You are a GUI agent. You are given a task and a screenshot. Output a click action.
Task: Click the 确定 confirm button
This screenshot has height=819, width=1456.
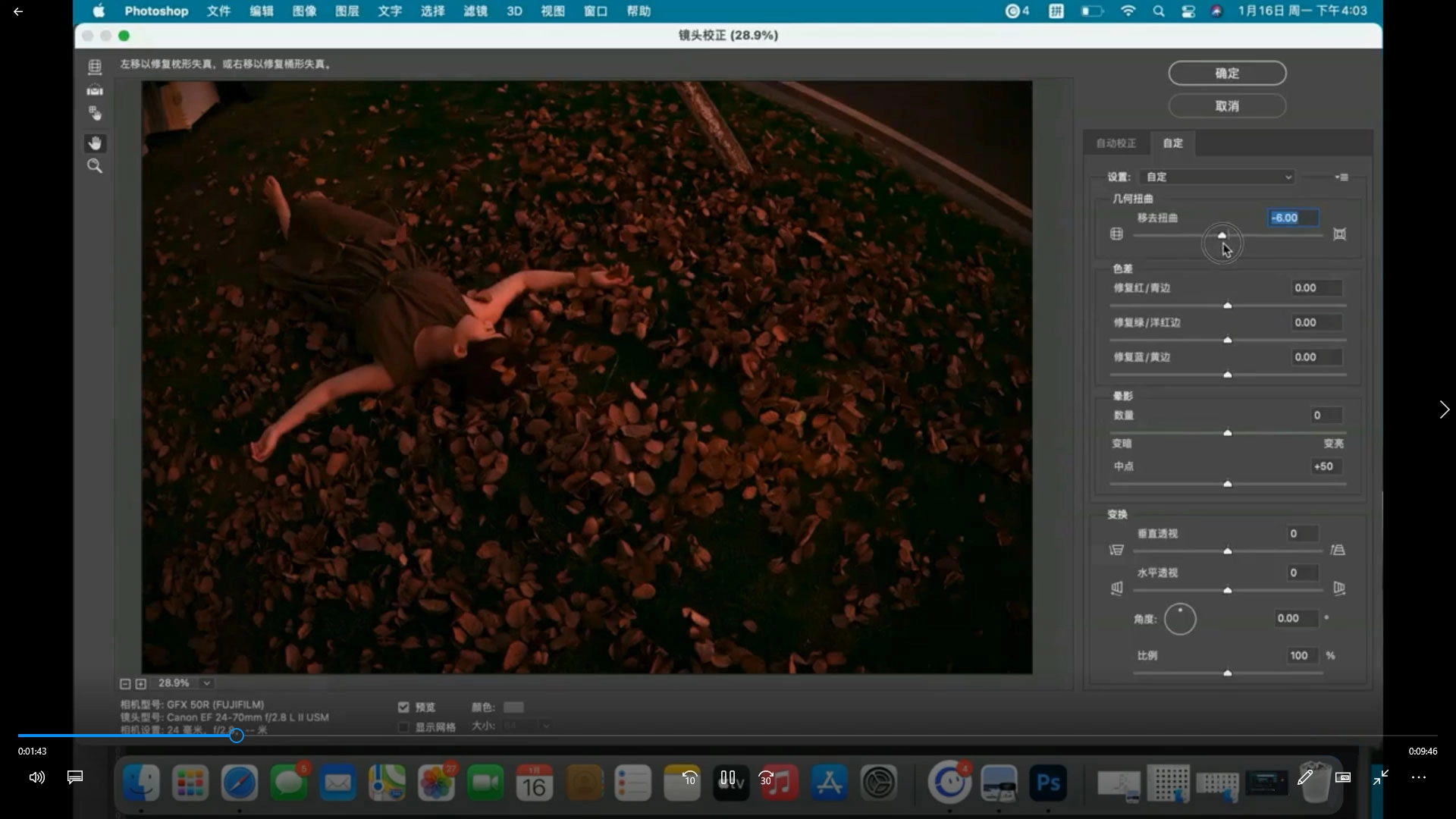point(1227,74)
